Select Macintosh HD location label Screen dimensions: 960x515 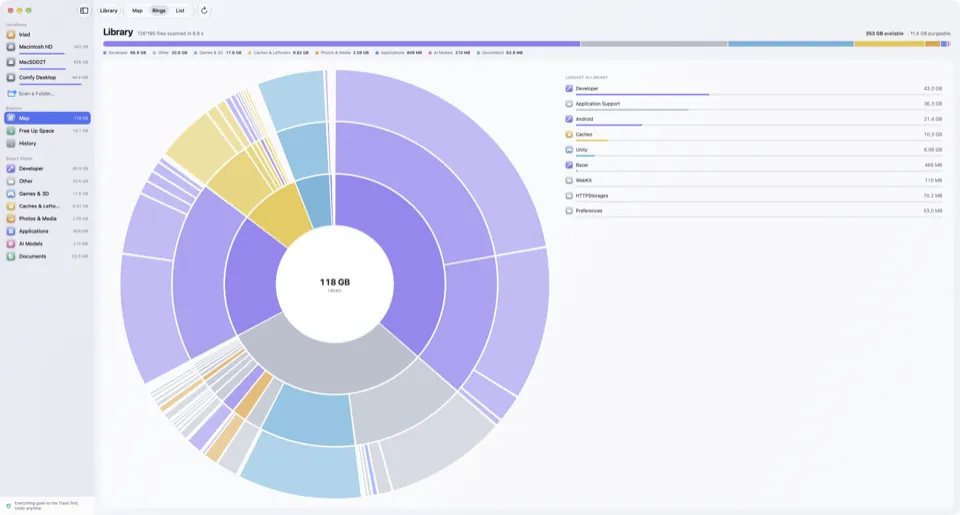coord(36,47)
